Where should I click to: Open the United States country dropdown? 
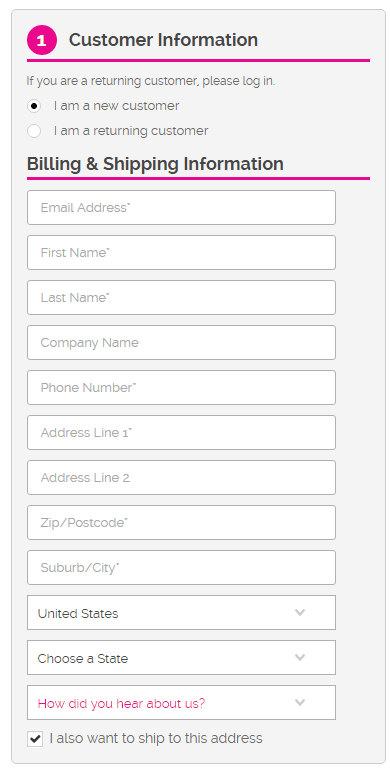point(181,613)
